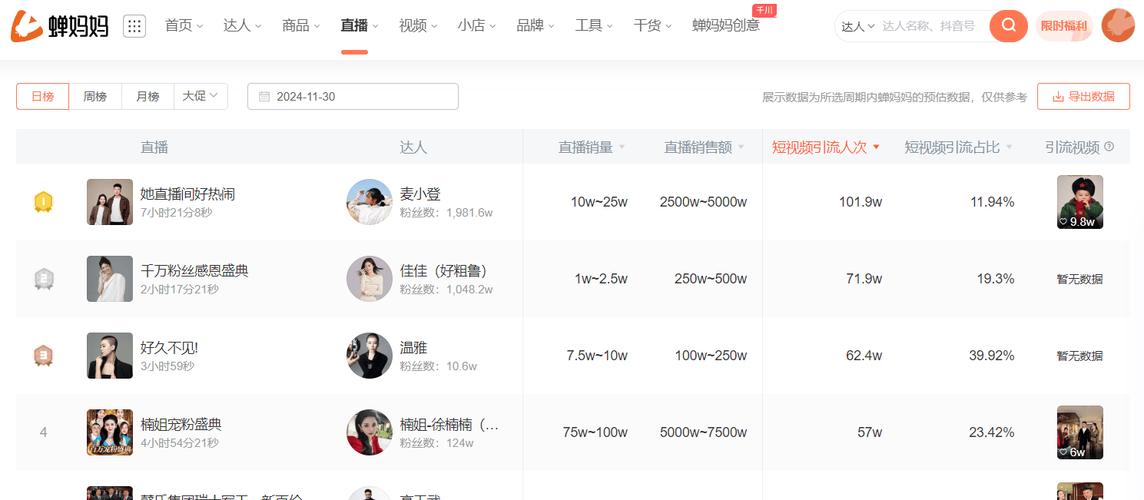Screen dimensions: 1144x500
Task: Open 佳佳（好粗鲁）avatar
Action: [369, 279]
